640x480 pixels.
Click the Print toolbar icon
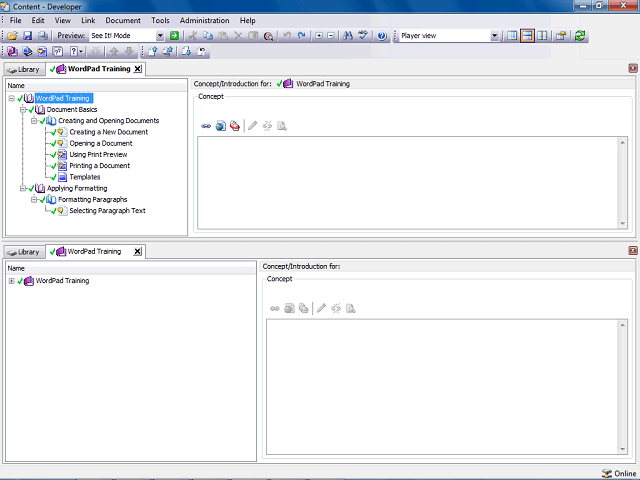coord(42,36)
